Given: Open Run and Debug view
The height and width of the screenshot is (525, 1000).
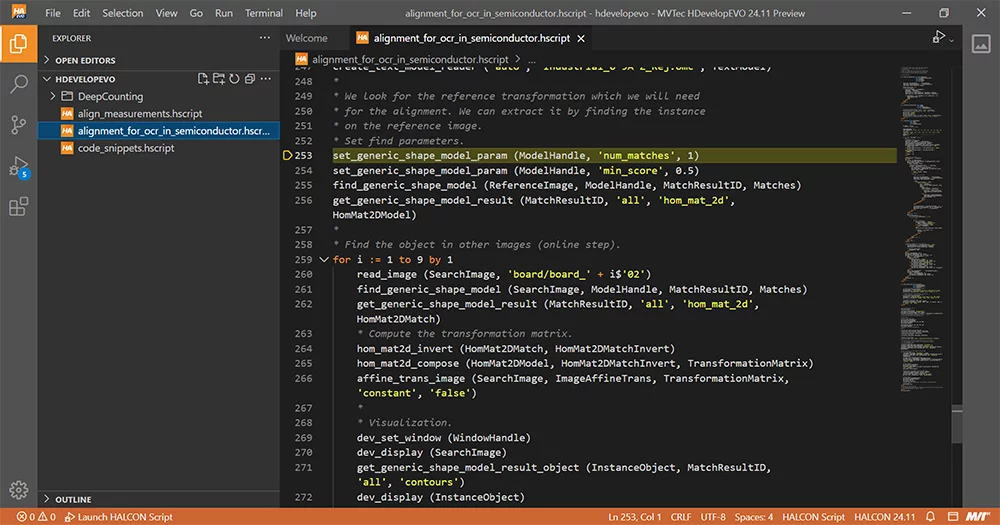Looking at the screenshot, I should click(x=18, y=166).
